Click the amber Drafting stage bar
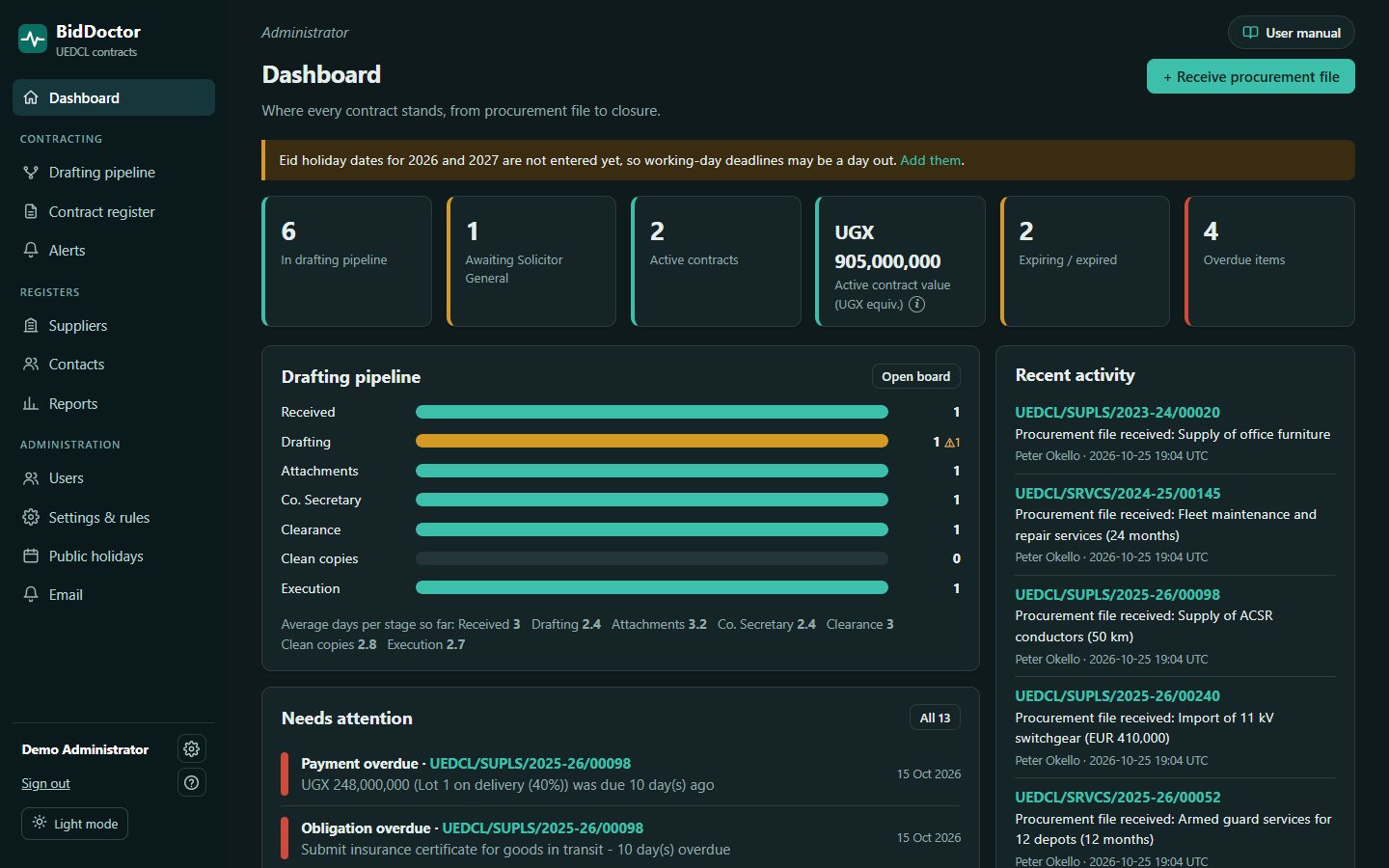Viewport: 1389px width, 868px height. pos(652,441)
